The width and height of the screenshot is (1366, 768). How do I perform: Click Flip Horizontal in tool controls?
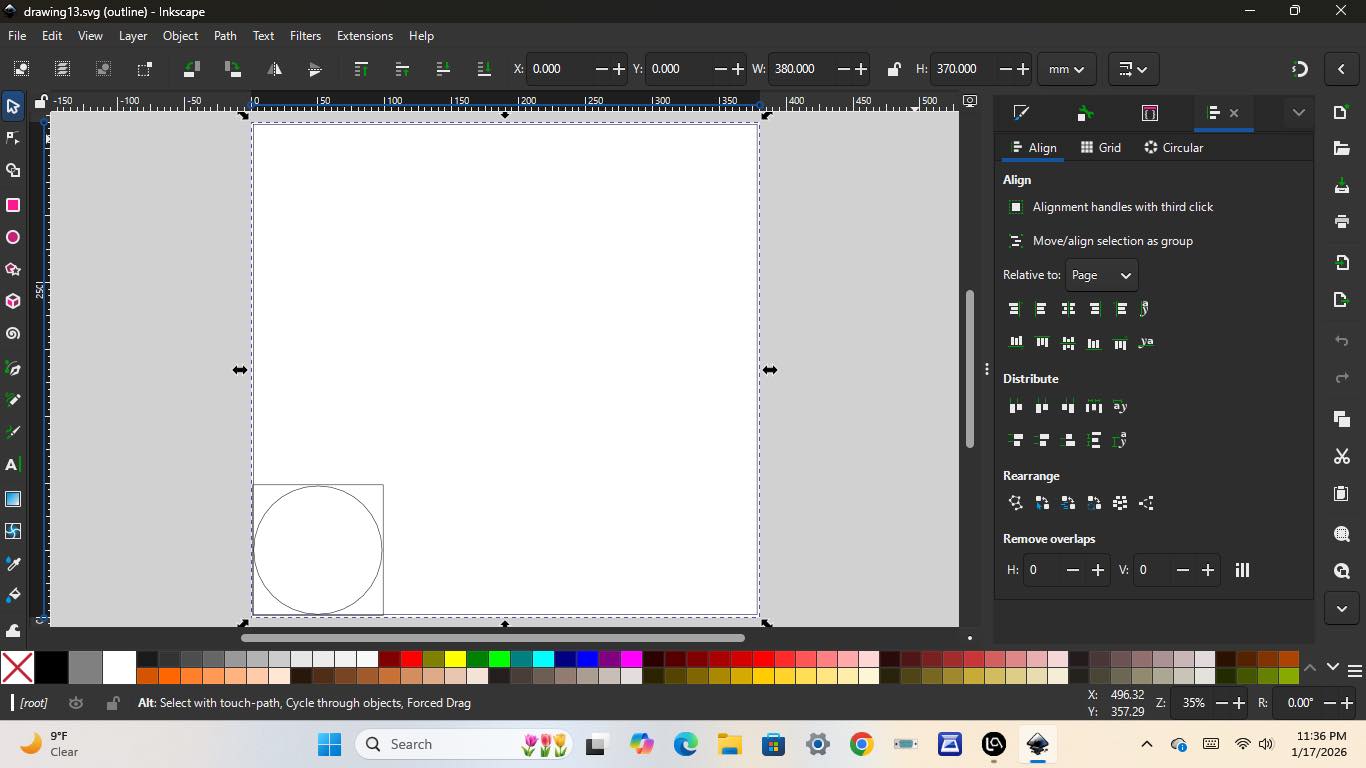click(274, 69)
